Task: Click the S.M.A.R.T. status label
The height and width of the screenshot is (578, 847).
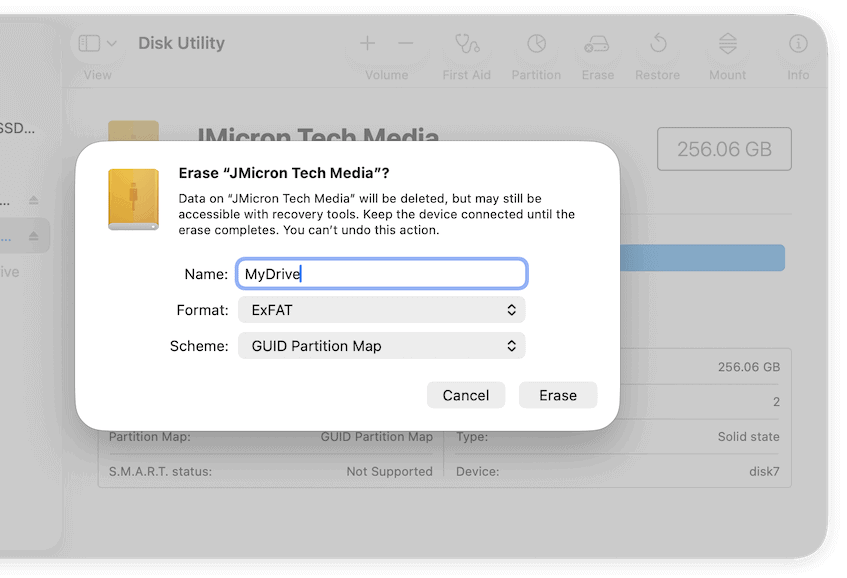Action: point(160,472)
